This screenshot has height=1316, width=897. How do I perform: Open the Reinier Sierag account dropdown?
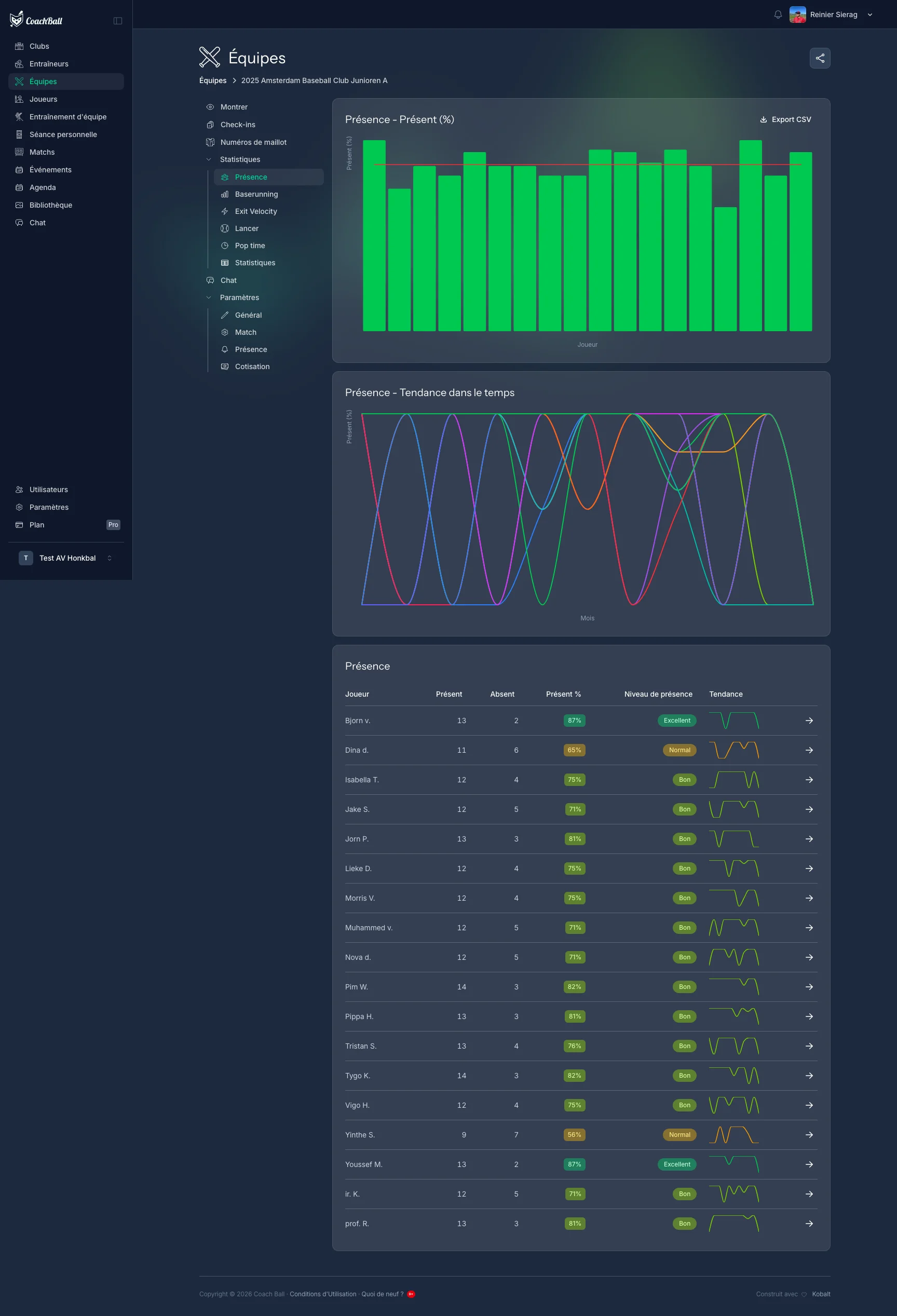tap(871, 14)
